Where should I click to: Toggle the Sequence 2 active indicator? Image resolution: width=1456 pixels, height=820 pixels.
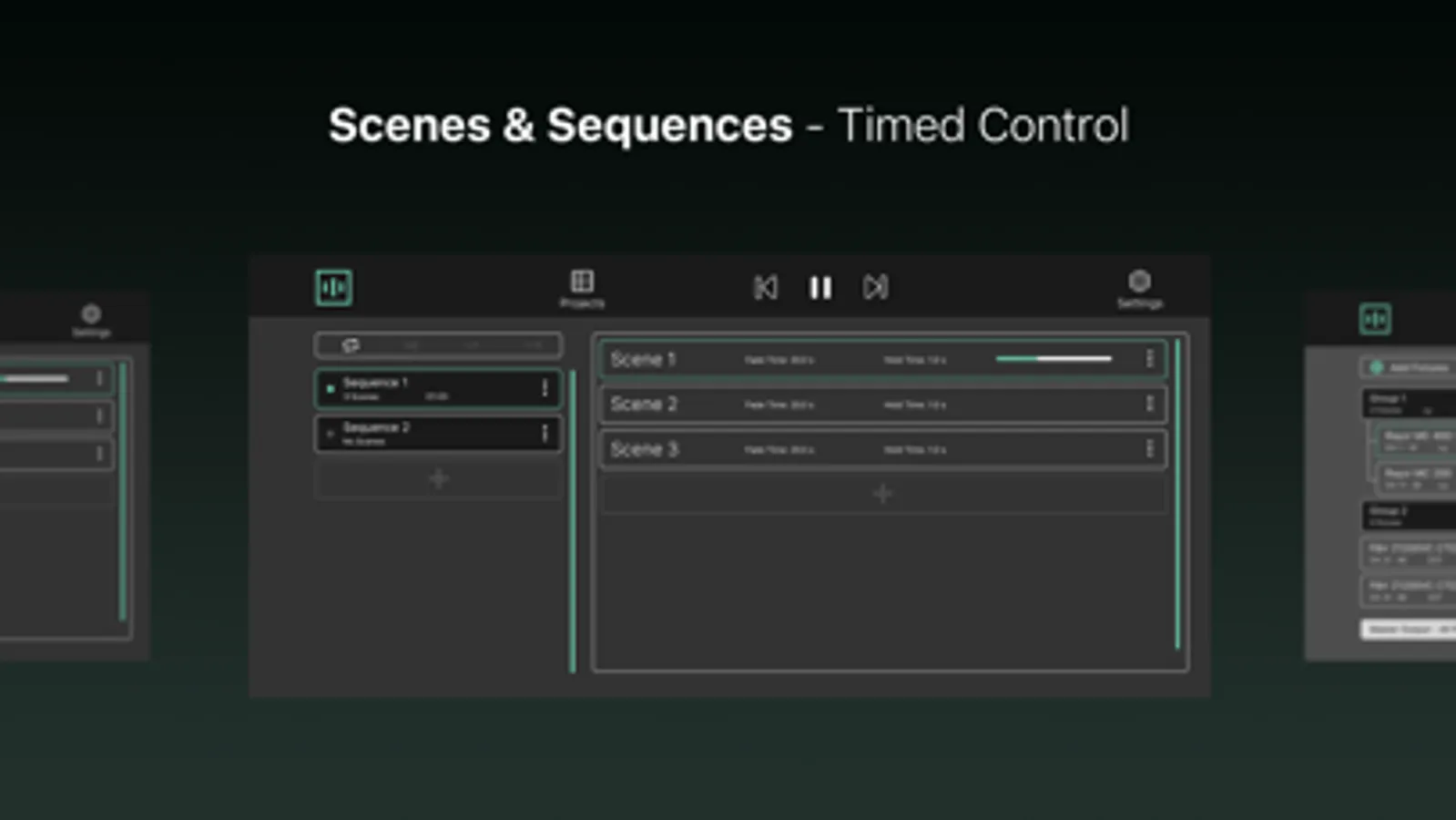pos(331,434)
